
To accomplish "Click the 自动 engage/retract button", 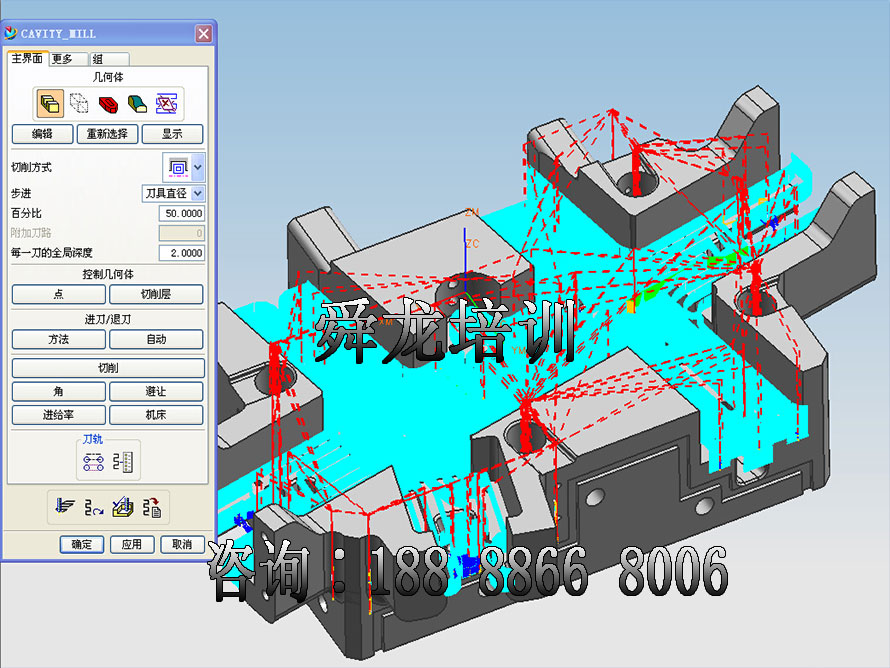I will (156, 339).
